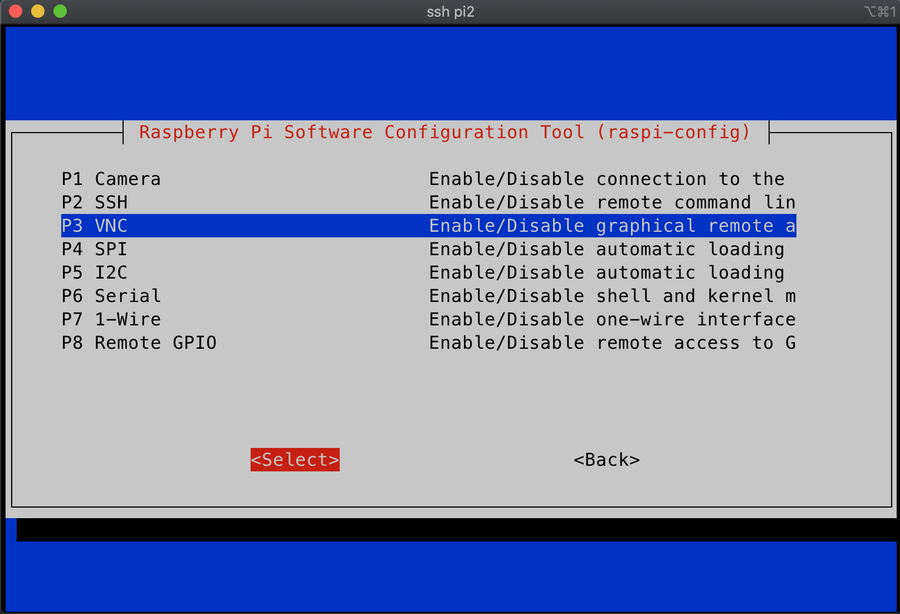Select the P5 I2C menu entry
The height and width of the screenshot is (614, 900).
coord(428,273)
